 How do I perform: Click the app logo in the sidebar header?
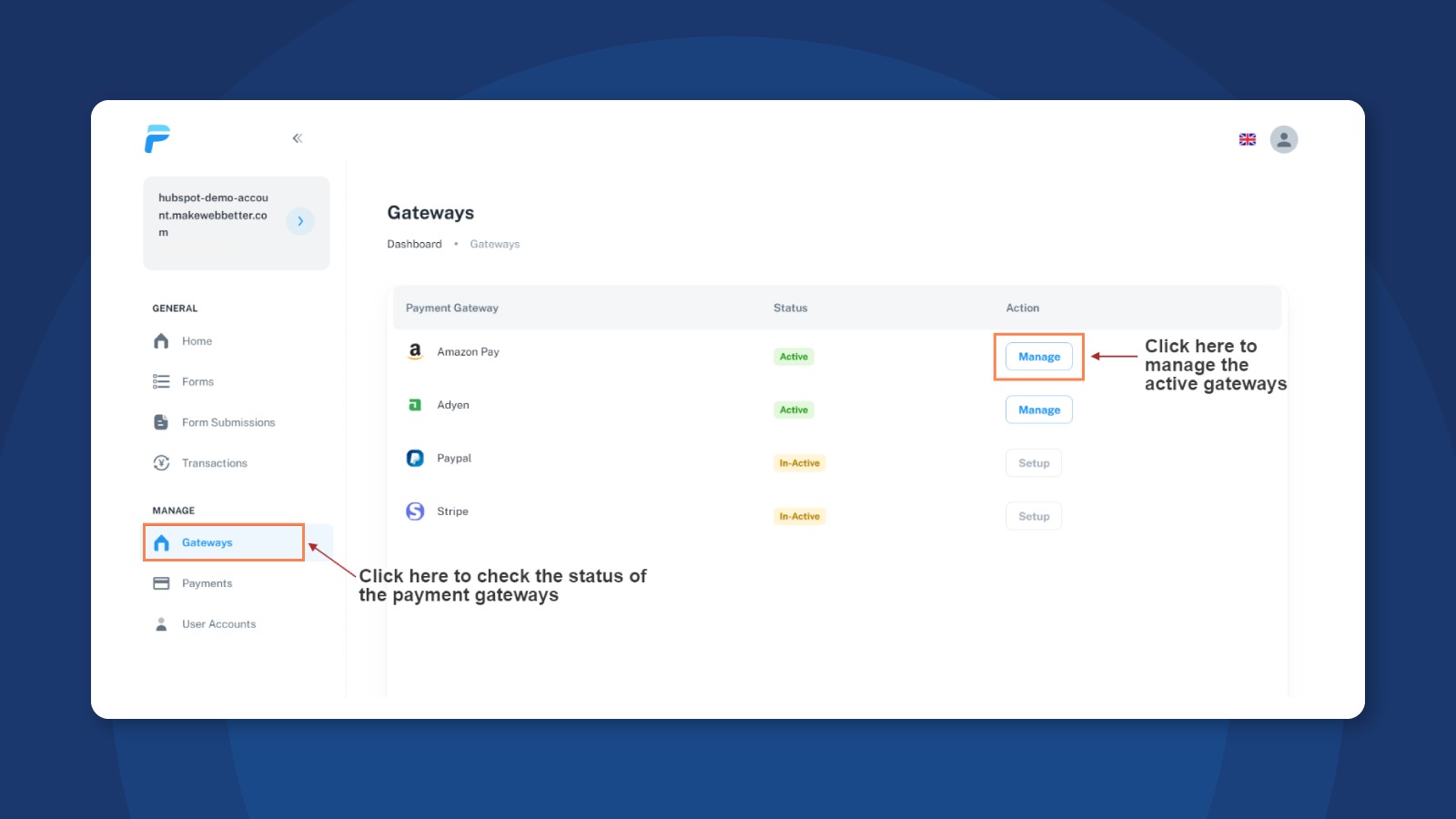(x=157, y=138)
